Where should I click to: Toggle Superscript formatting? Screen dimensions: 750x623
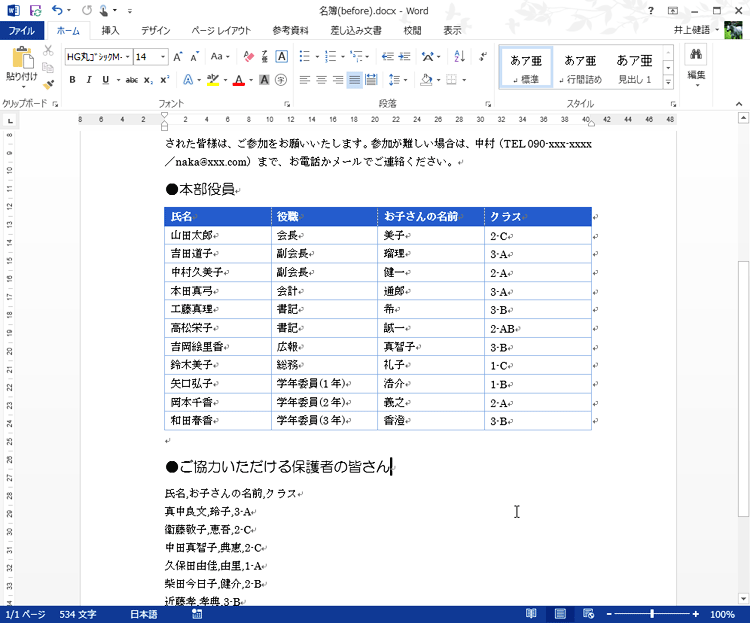coord(165,80)
